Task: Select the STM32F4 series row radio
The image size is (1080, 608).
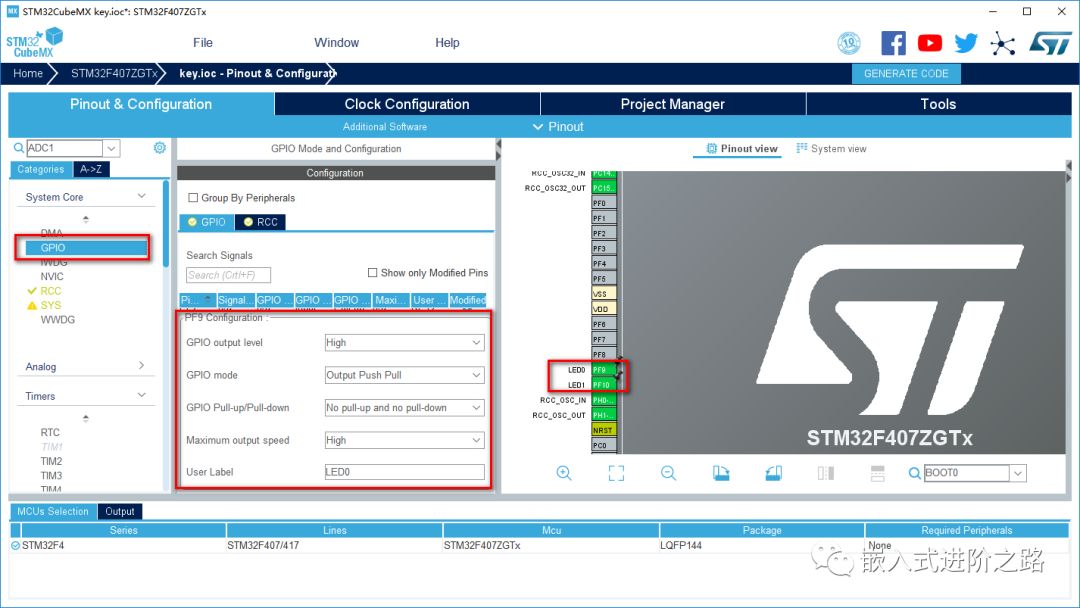Action: click(x=15, y=545)
